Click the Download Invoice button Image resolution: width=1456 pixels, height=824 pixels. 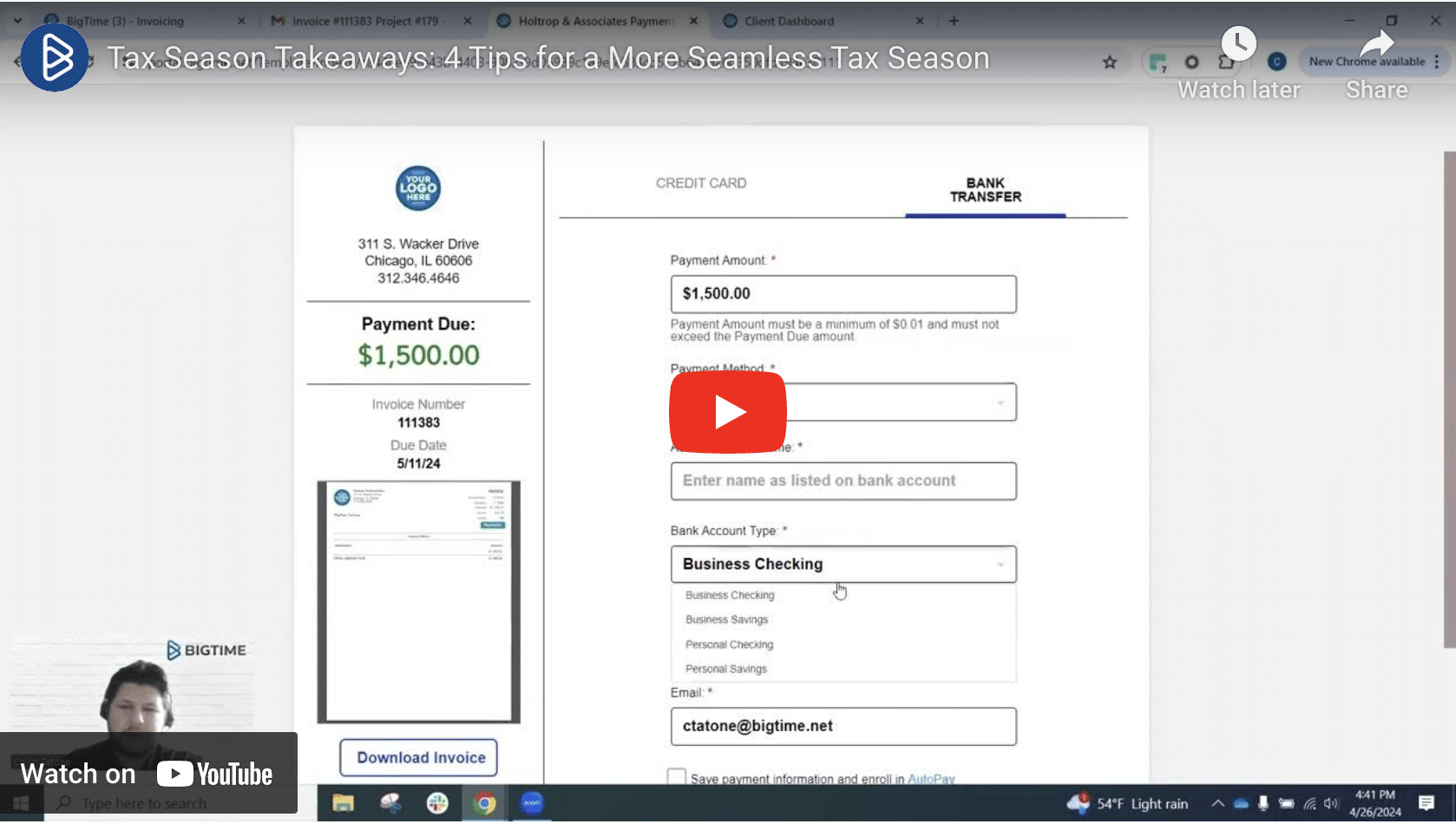[x=419, y=757]
